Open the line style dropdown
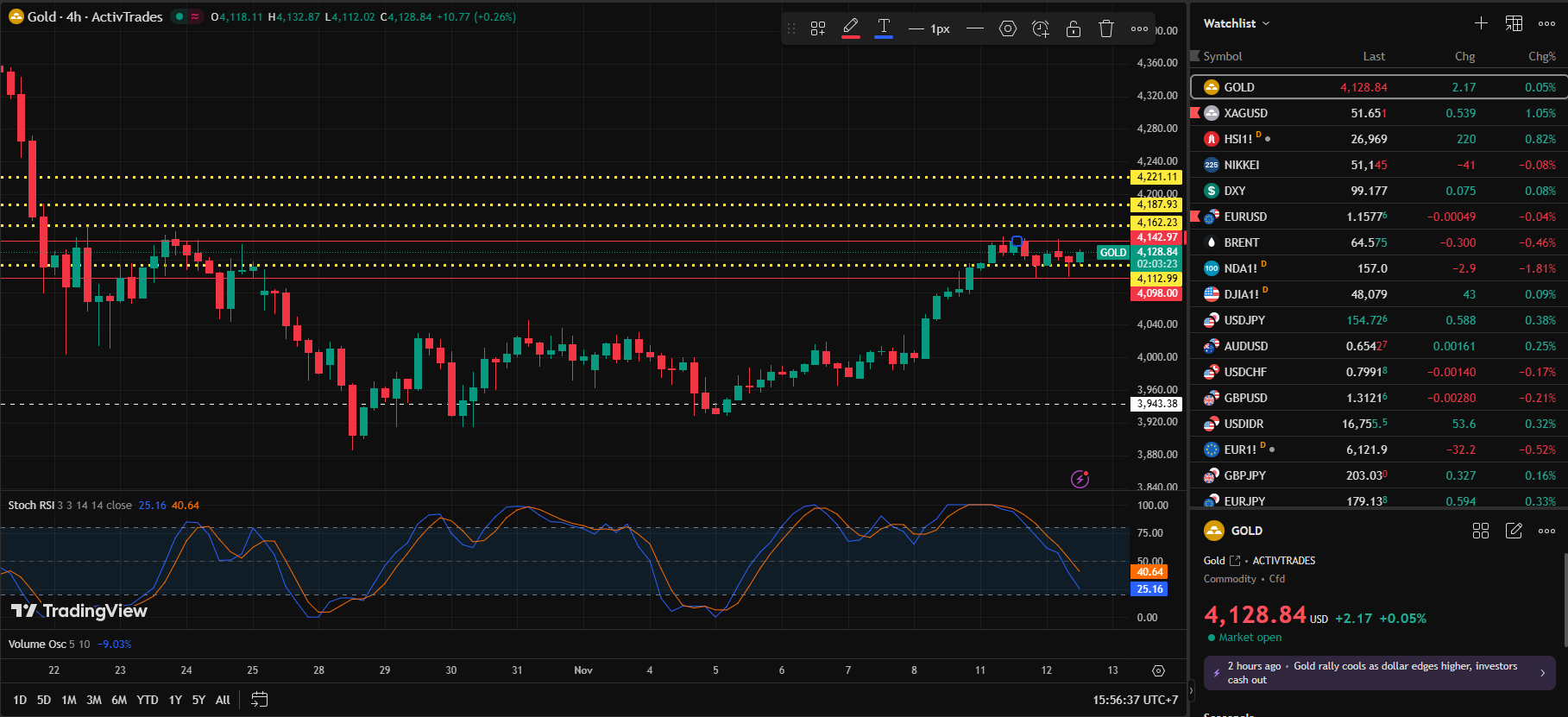 pyautogui.click(x=974, y=28)
